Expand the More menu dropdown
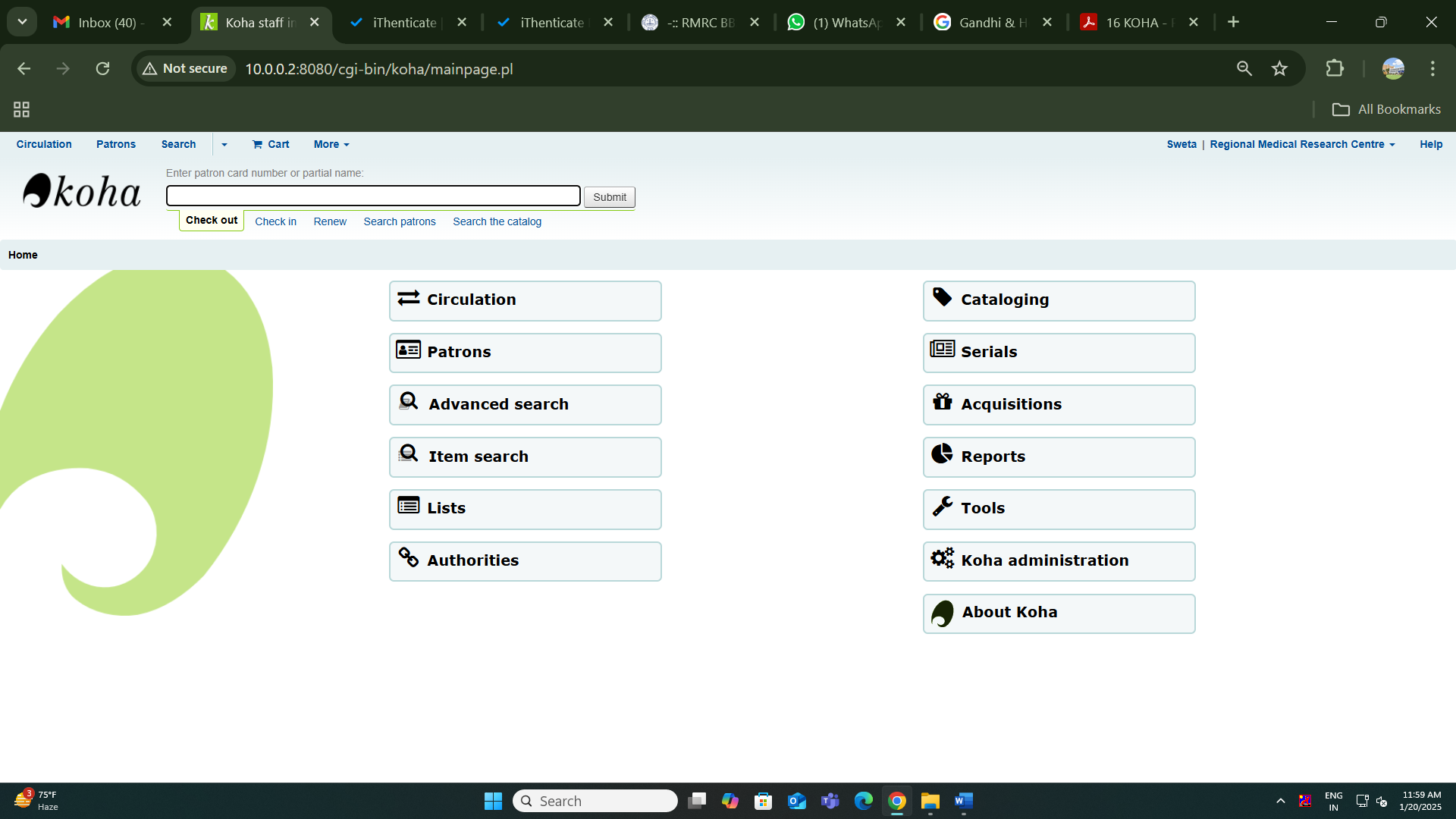 331,144
